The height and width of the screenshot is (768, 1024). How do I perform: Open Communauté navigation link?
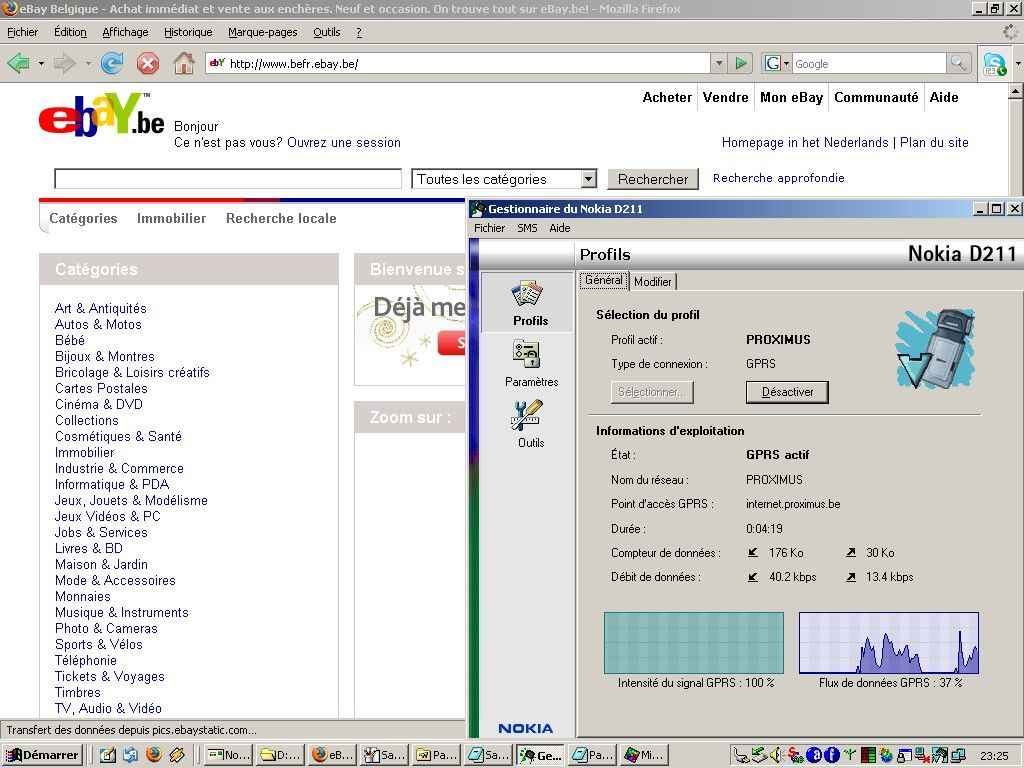[x=876, y=97]
